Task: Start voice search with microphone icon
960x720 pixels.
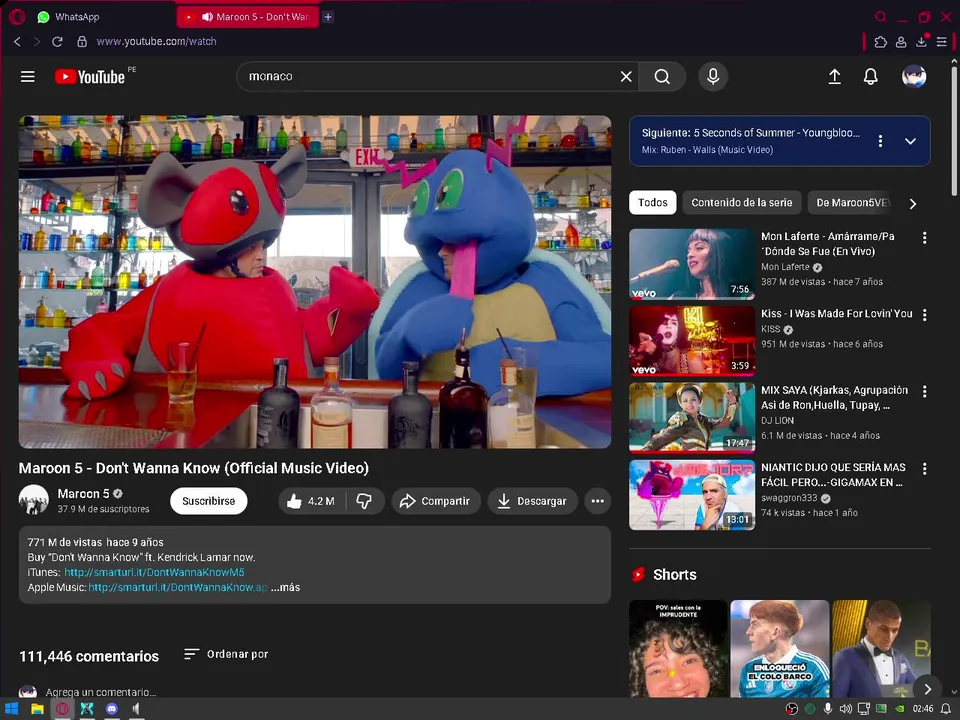Action: click(x=713, y=77)
